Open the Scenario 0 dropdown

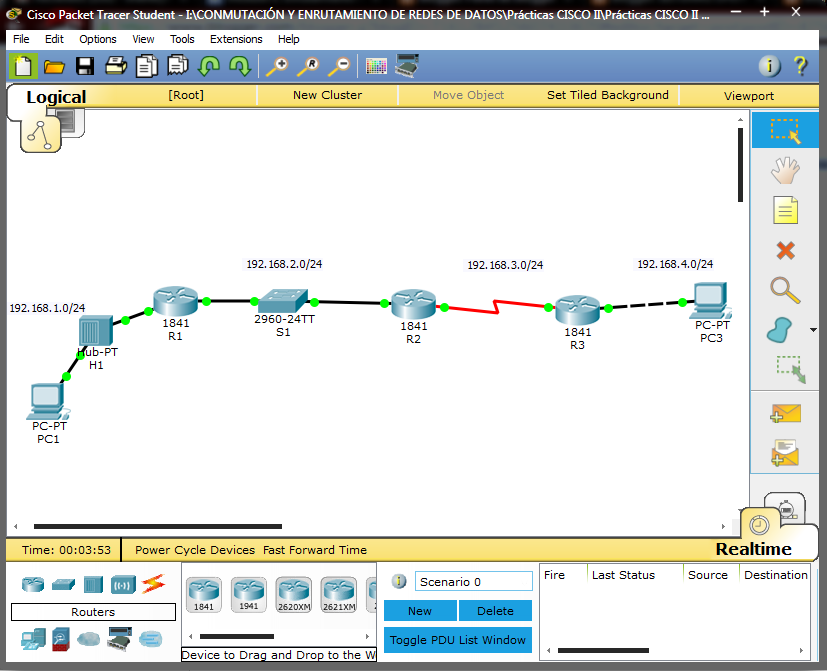(523, 580)
